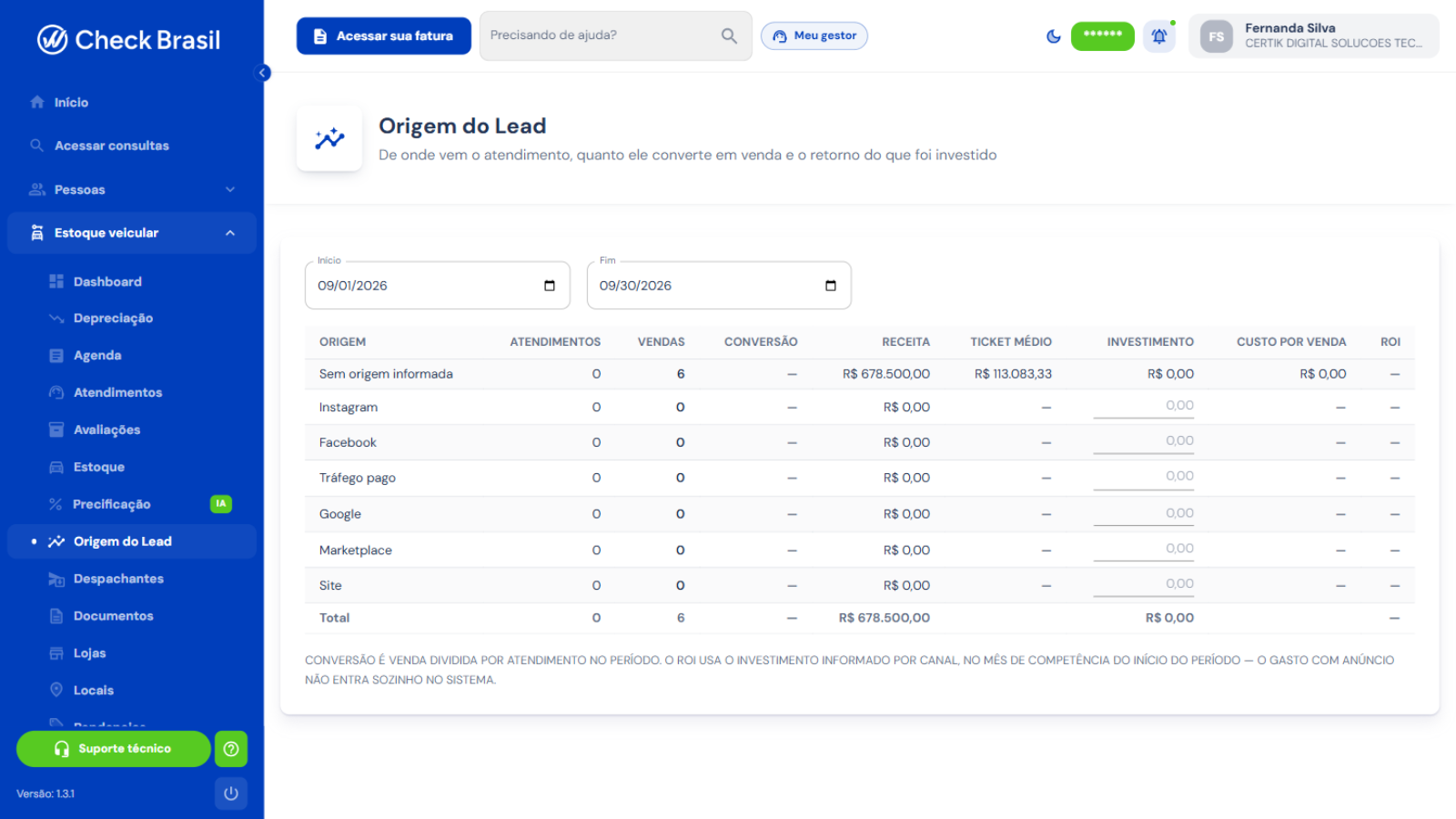The height and width of the screenshot is (819, 1456).
Task: Open Início in the sidebar
Action: (x=132, y=103)
